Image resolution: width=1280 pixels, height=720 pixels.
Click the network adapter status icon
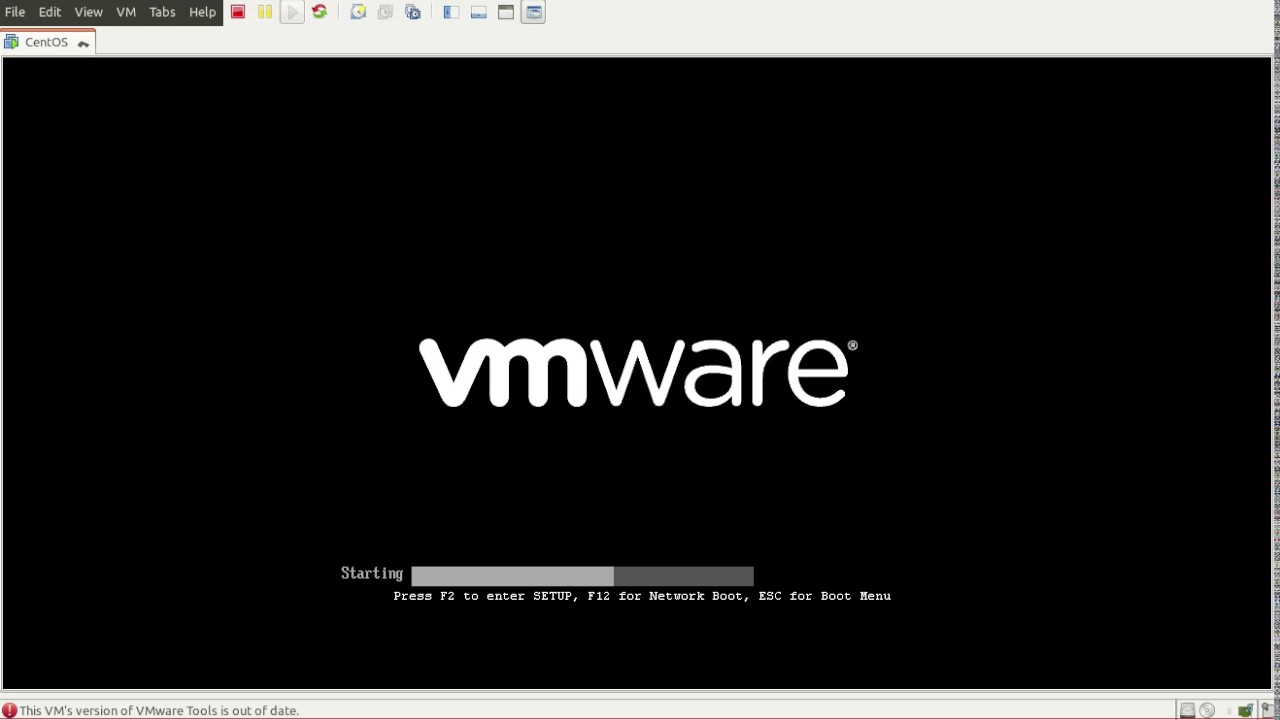(x=1245, y=710)
